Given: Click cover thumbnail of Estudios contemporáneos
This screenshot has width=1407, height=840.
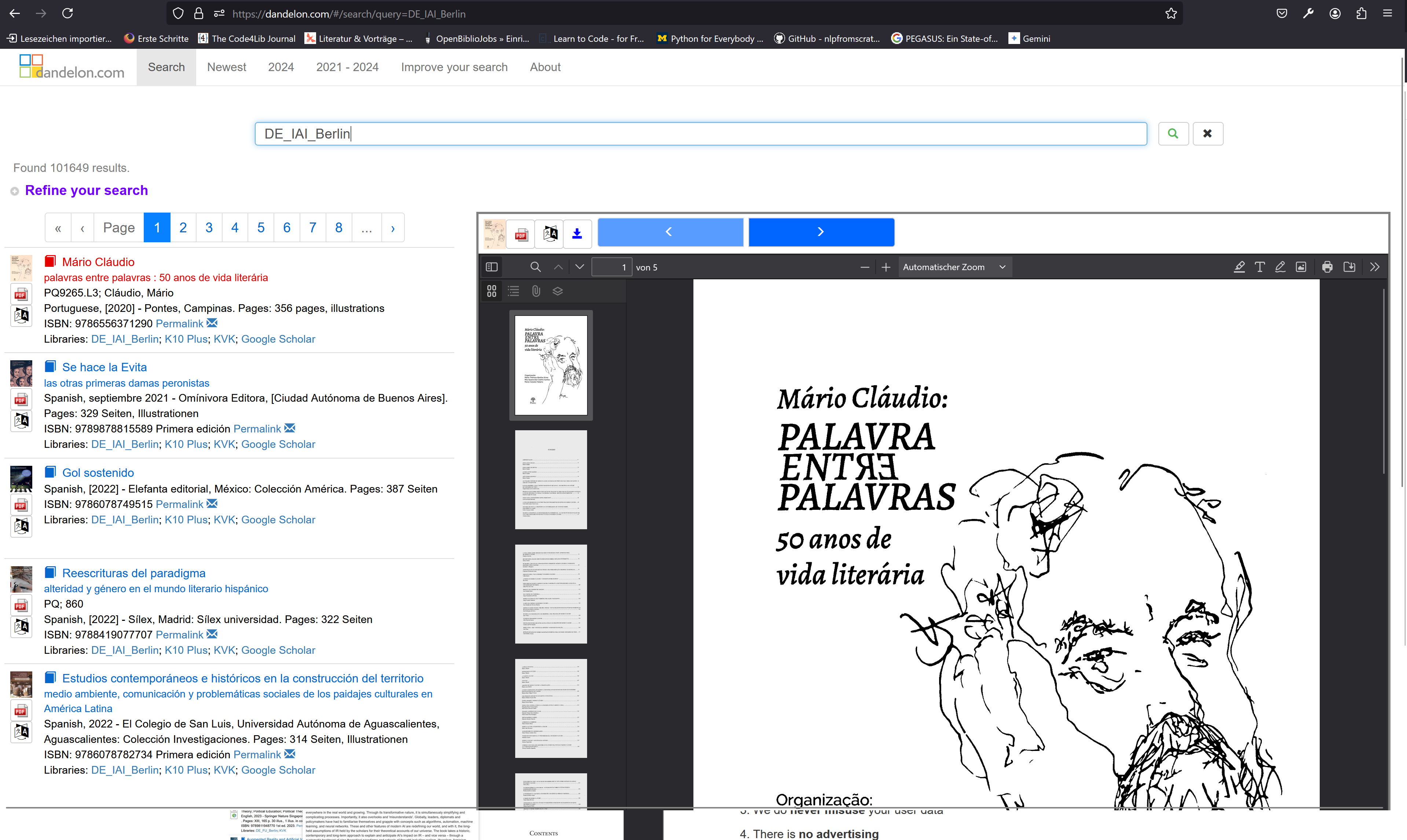Looking at the screenshot, I should (x=21, y=684).
